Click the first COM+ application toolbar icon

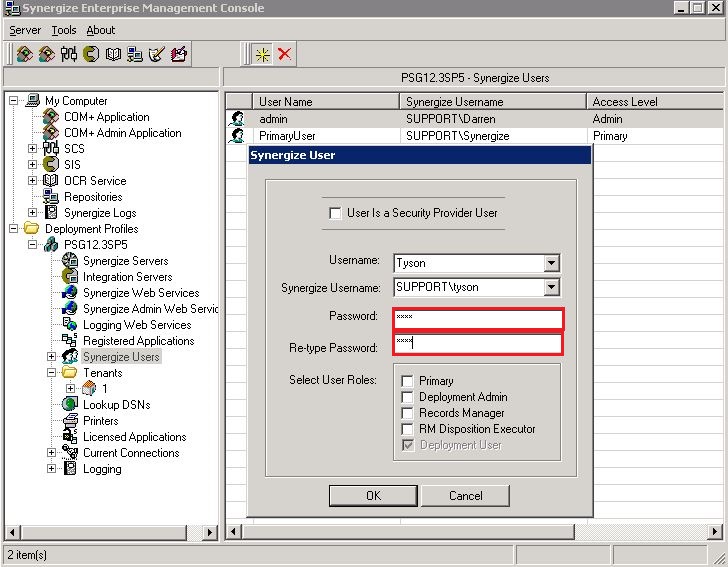[25, 54]
